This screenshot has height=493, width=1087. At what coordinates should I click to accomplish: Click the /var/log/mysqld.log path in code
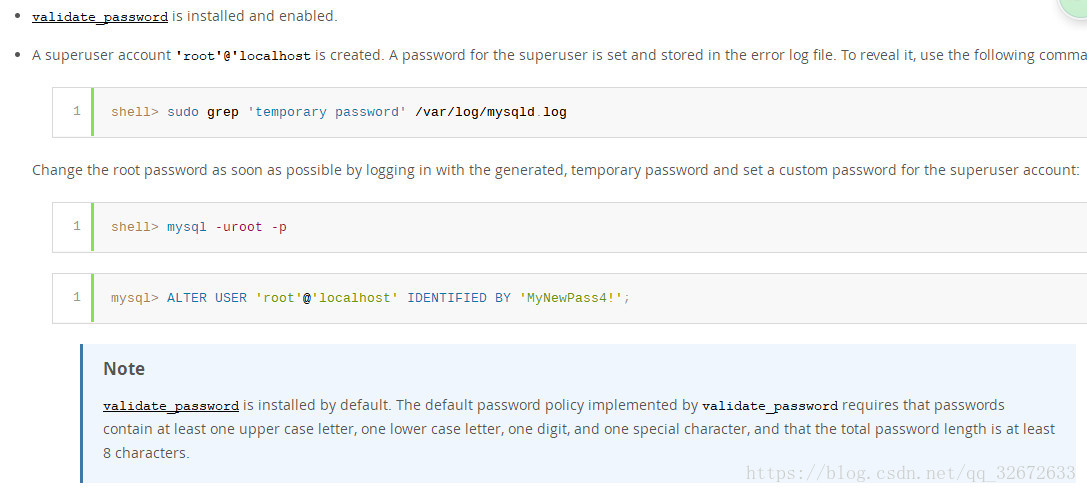tap(491, 112)
